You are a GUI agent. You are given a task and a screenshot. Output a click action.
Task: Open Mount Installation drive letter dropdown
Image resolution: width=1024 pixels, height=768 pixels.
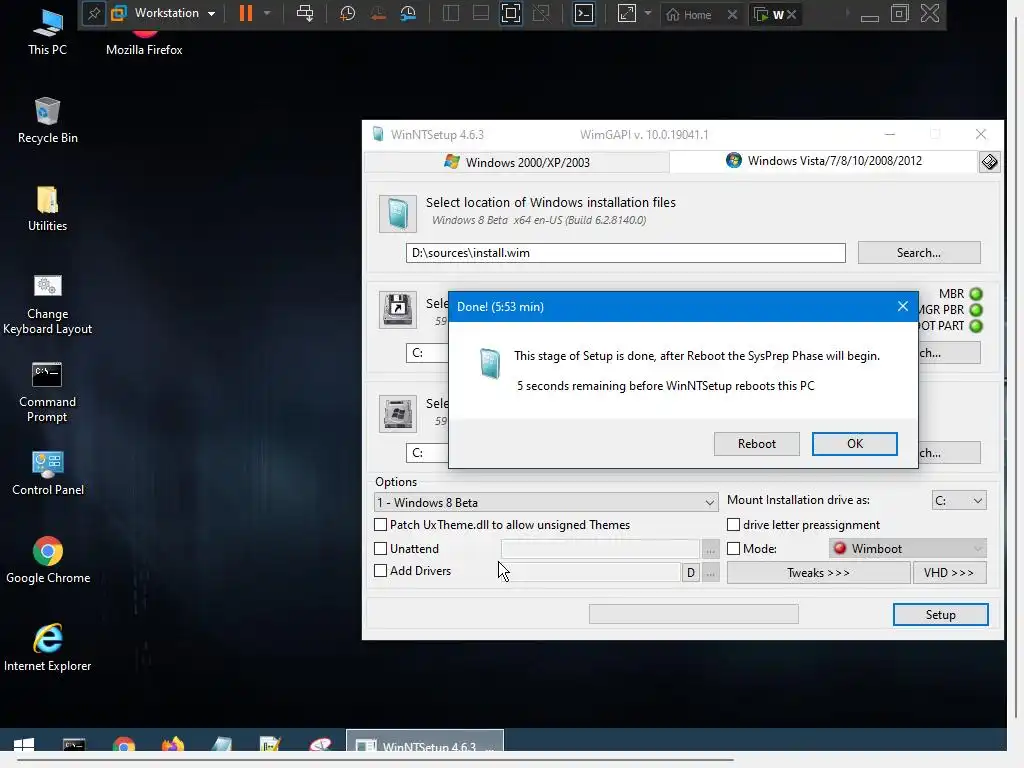point(959,501)
